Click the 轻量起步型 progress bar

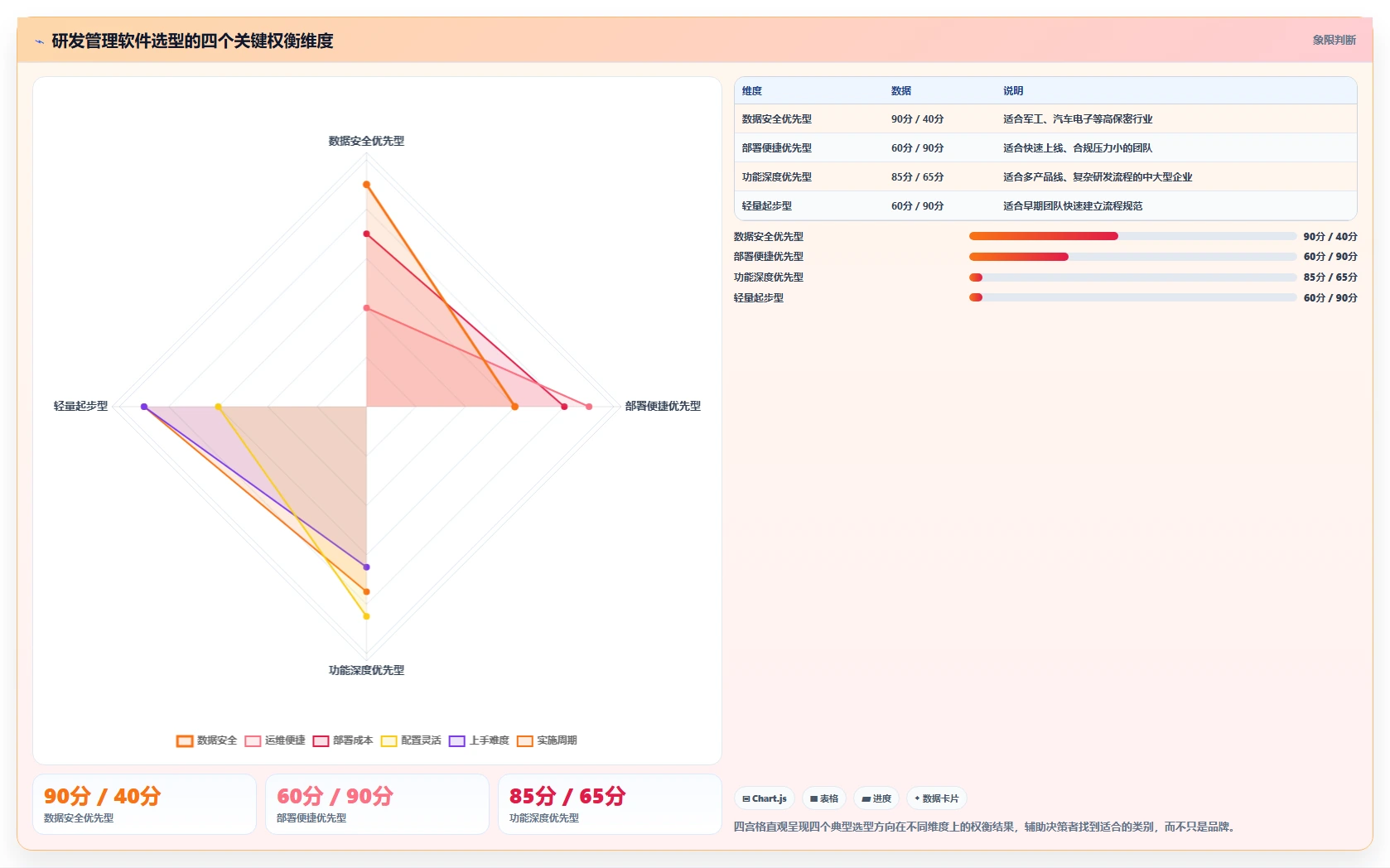tap(1132, 297)
